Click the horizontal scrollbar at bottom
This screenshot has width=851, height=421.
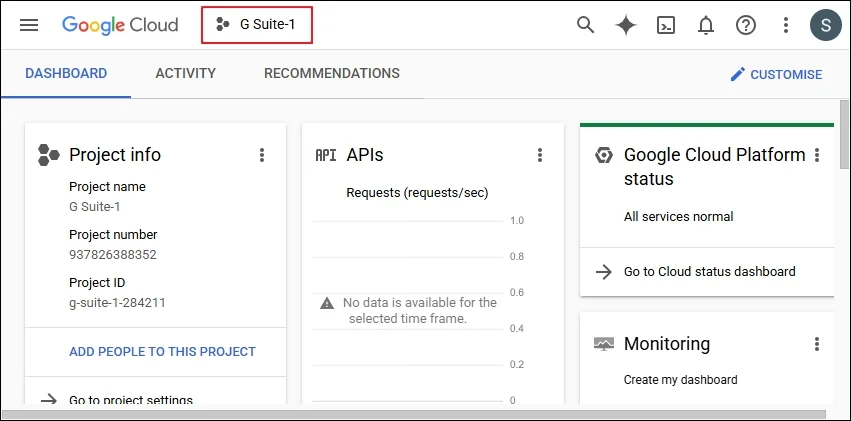pyautogui.click(x=414, y=415)
